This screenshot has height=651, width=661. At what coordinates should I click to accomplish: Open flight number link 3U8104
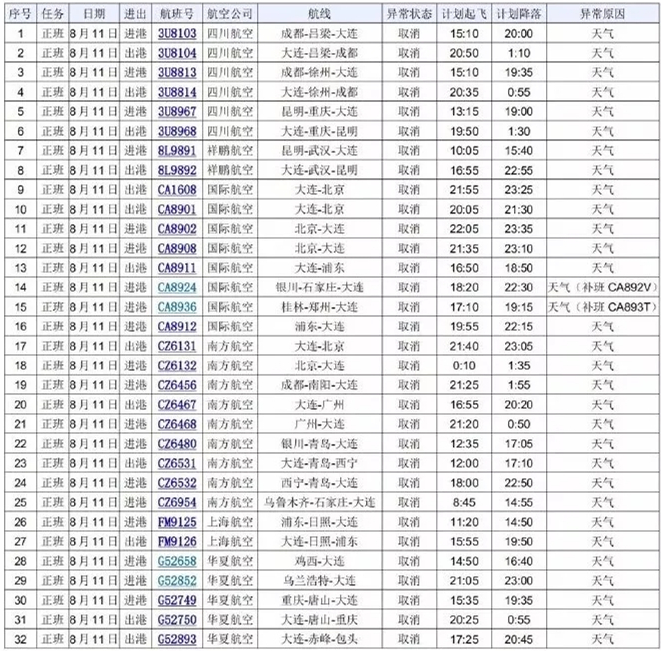[177, 53]
